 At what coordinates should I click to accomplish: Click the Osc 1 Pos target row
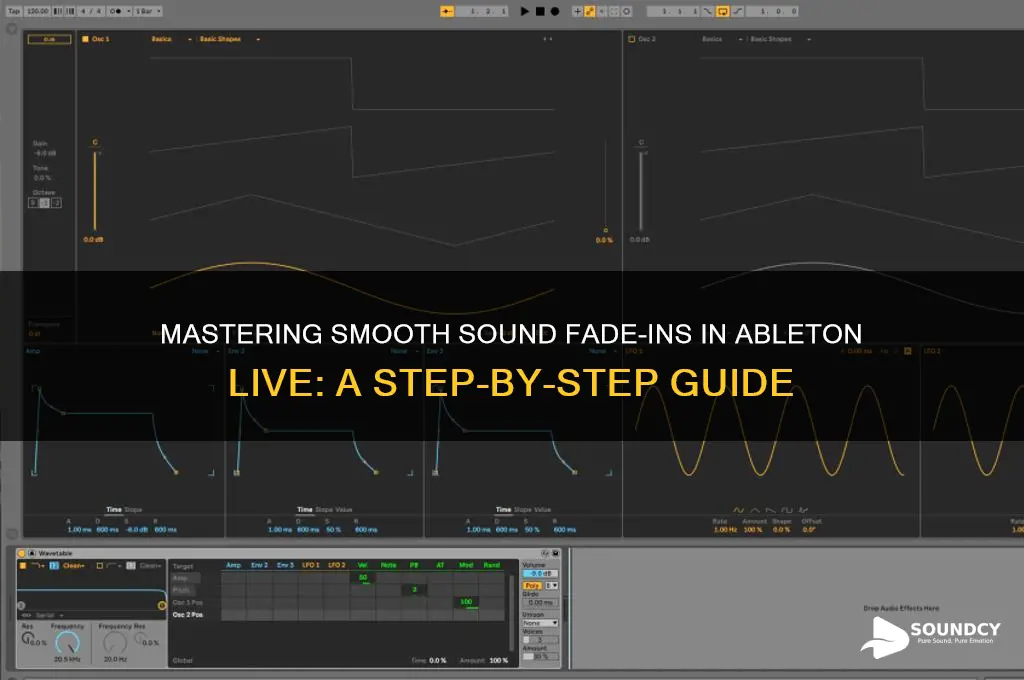(188, 602)
